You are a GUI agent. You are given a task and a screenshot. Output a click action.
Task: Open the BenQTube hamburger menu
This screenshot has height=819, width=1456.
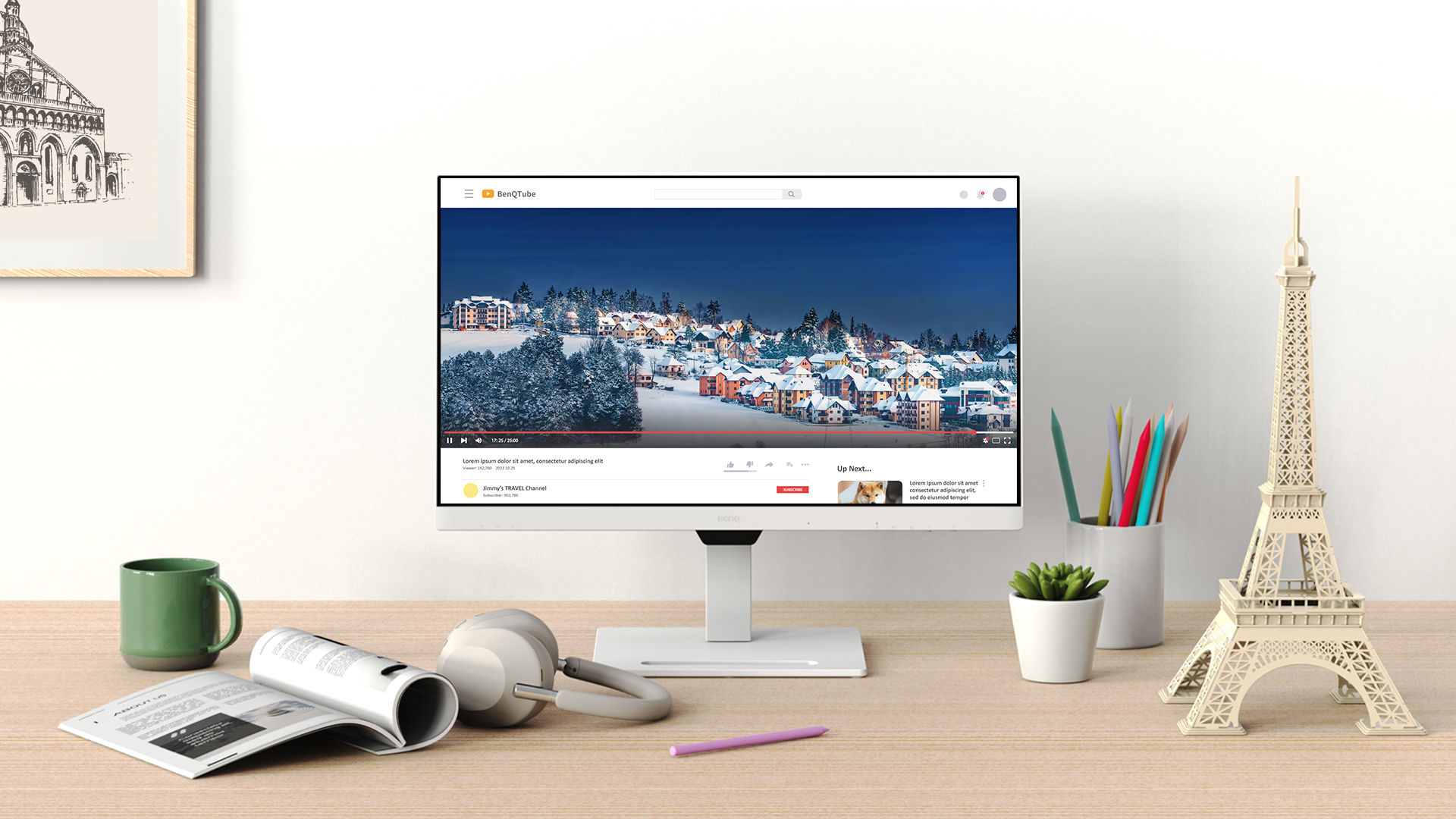pyautogui.click(x=467, y=193)
